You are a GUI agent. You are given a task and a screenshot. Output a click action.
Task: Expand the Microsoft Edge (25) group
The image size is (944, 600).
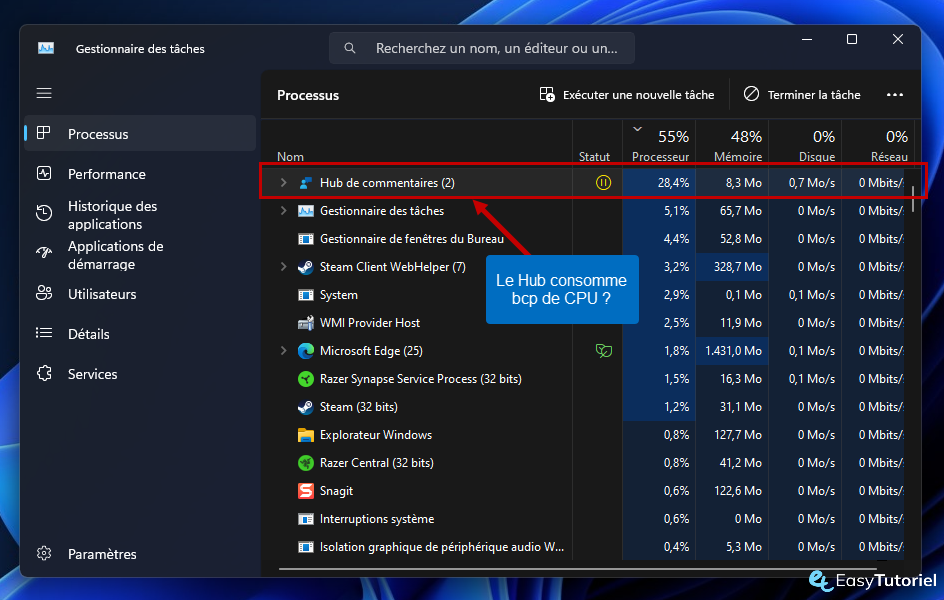coord(283,350)
